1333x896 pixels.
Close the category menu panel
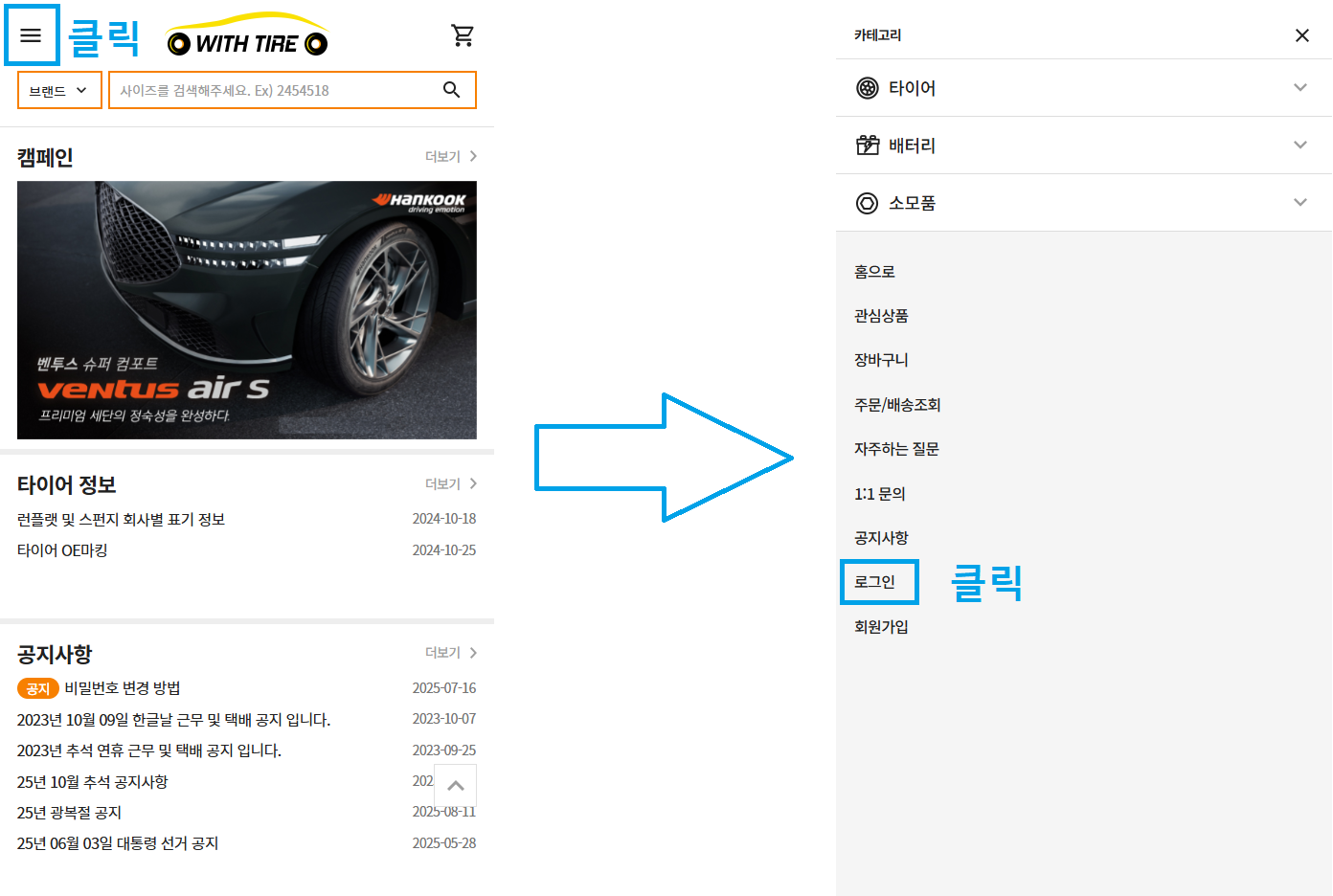[x=1301, y=35]
